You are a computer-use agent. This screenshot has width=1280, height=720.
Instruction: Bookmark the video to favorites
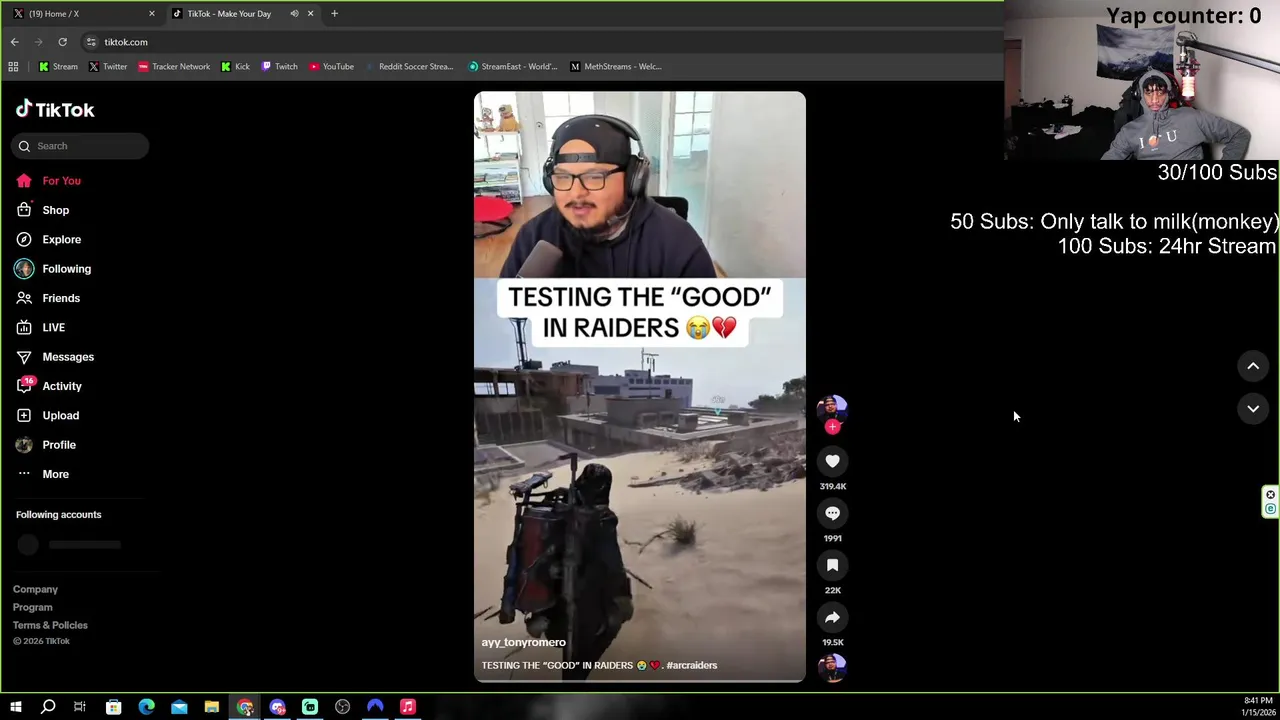[x=832, y=565]
